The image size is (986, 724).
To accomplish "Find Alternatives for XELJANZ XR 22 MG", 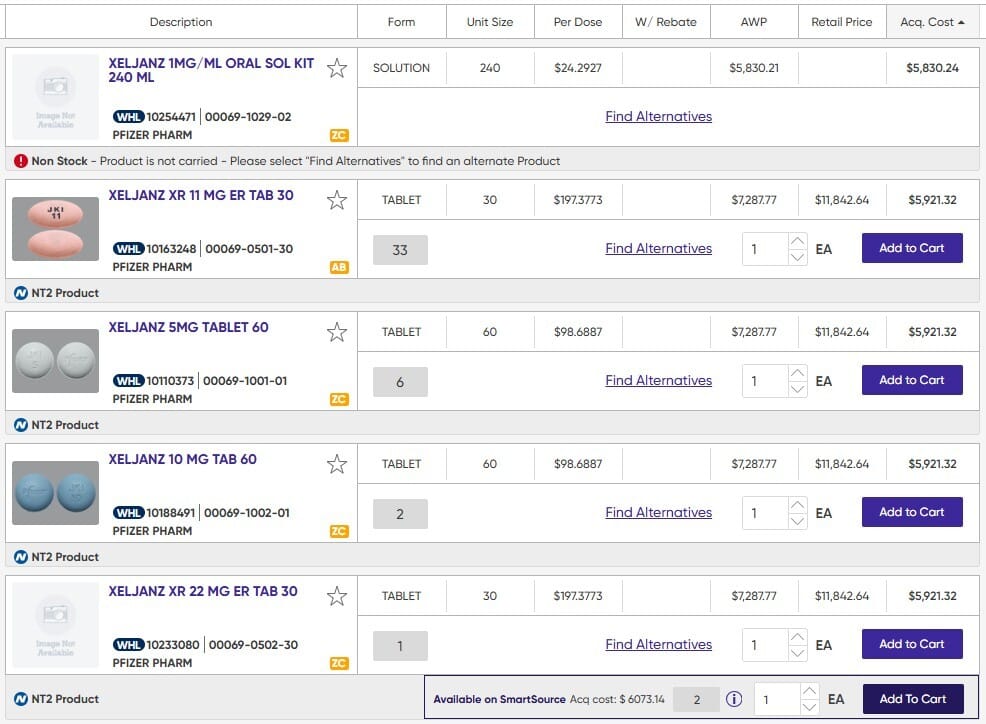I will point(658,645).
